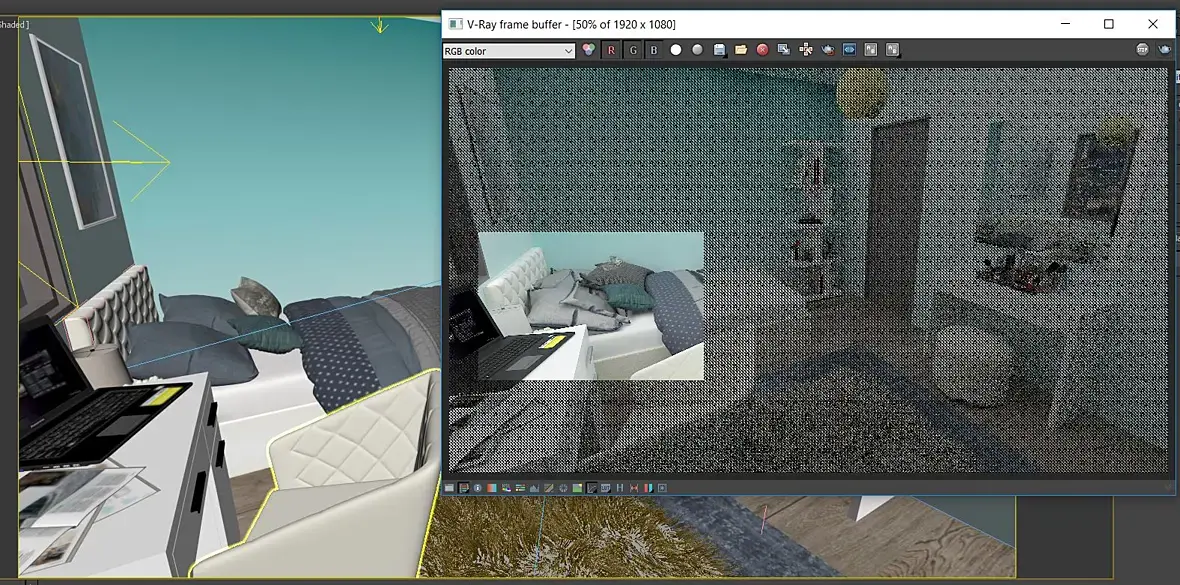
Task: Show the corrections control panel
Action: pyautogui.click(x=449, y=488)
